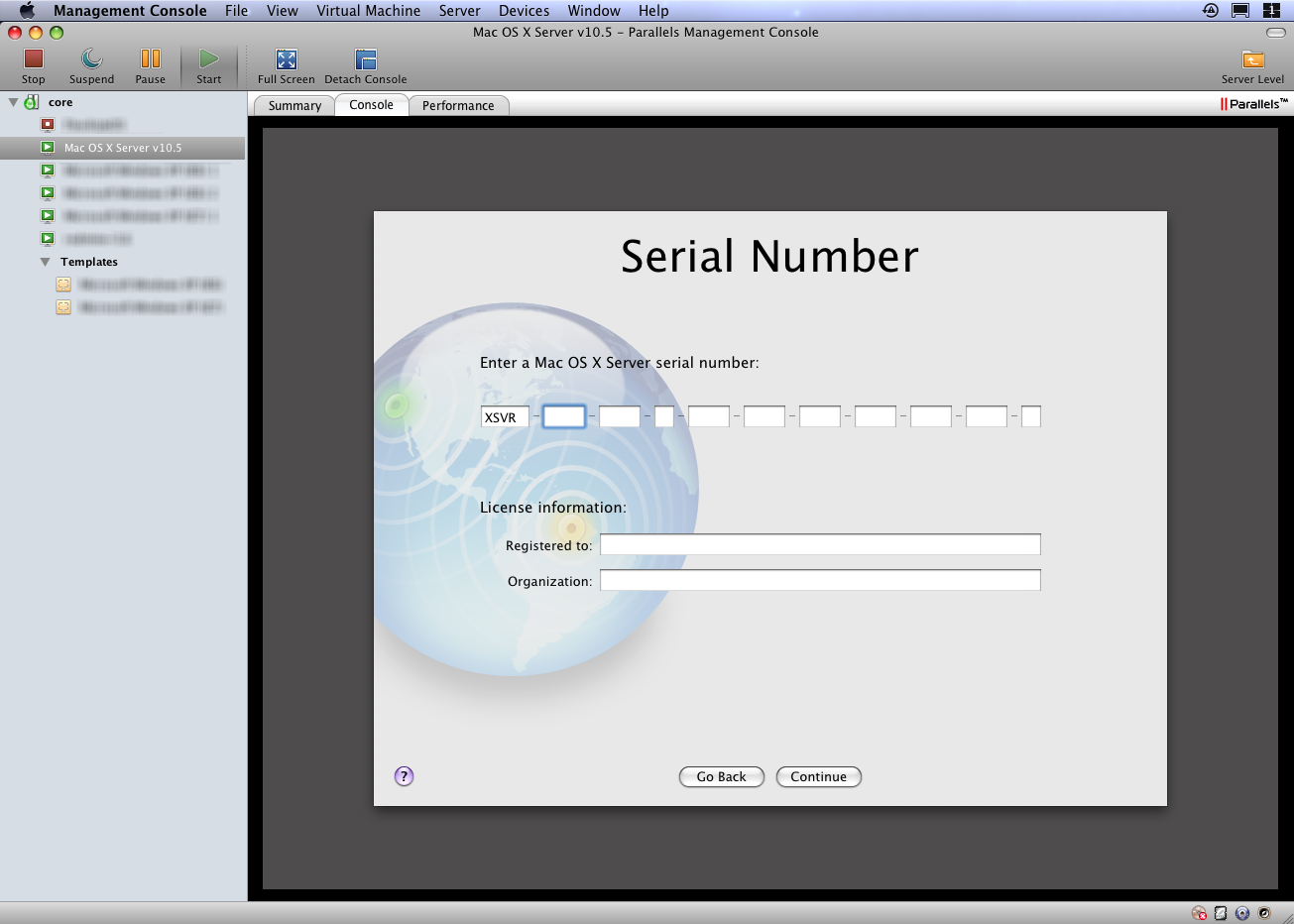Click the Go Back button

(x=721, y=776)
